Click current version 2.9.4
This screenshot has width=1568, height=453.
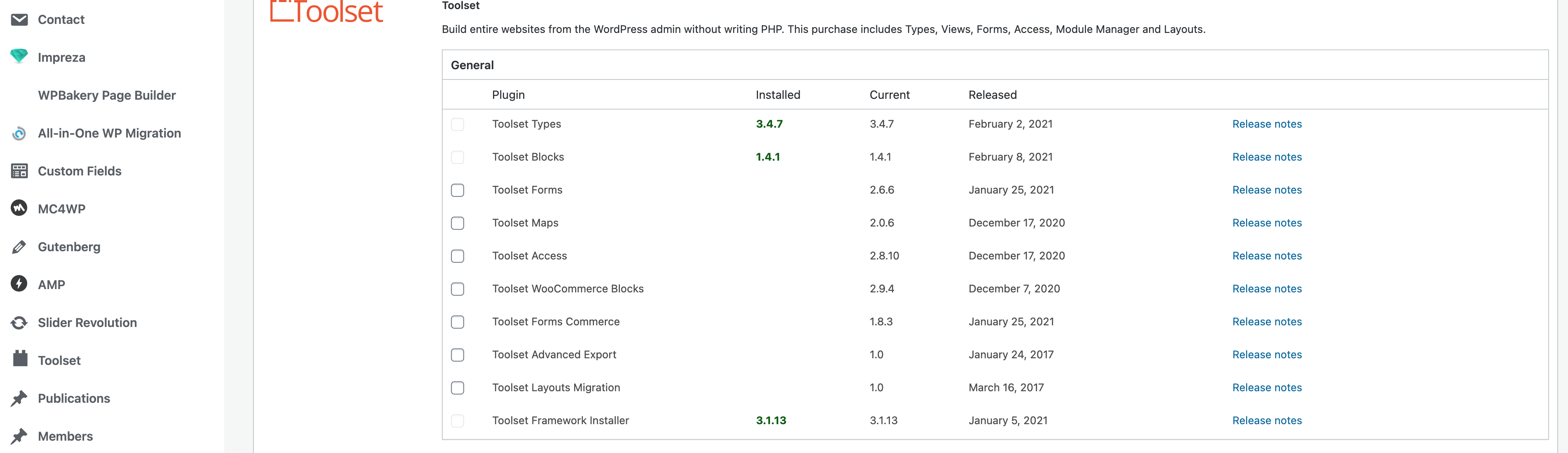click(881, 288)
